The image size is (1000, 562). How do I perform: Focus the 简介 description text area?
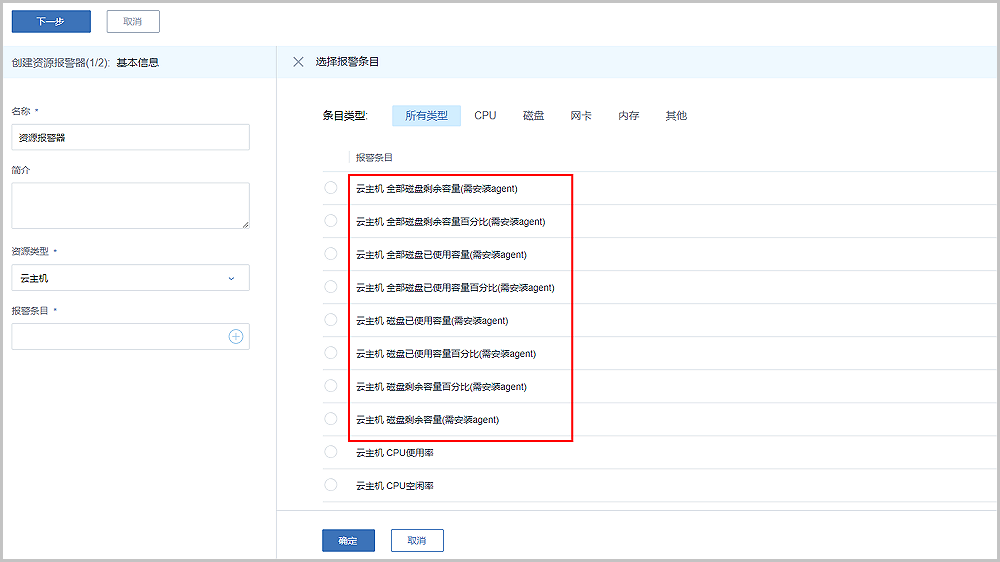tap(130, 205)
